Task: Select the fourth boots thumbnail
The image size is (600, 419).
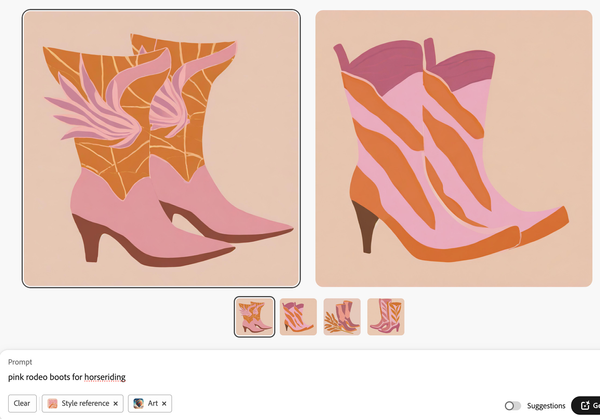Action: [x=386, y=316]
